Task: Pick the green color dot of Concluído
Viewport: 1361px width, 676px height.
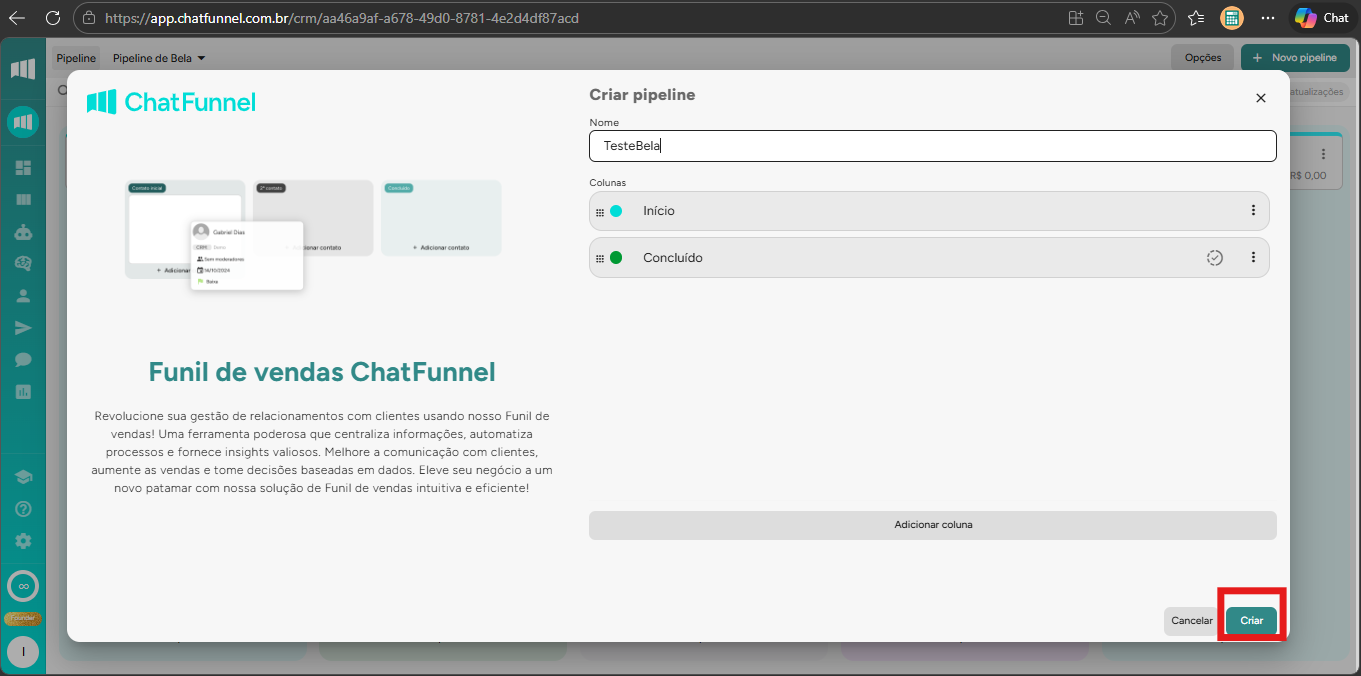Action: coord(616,258)
